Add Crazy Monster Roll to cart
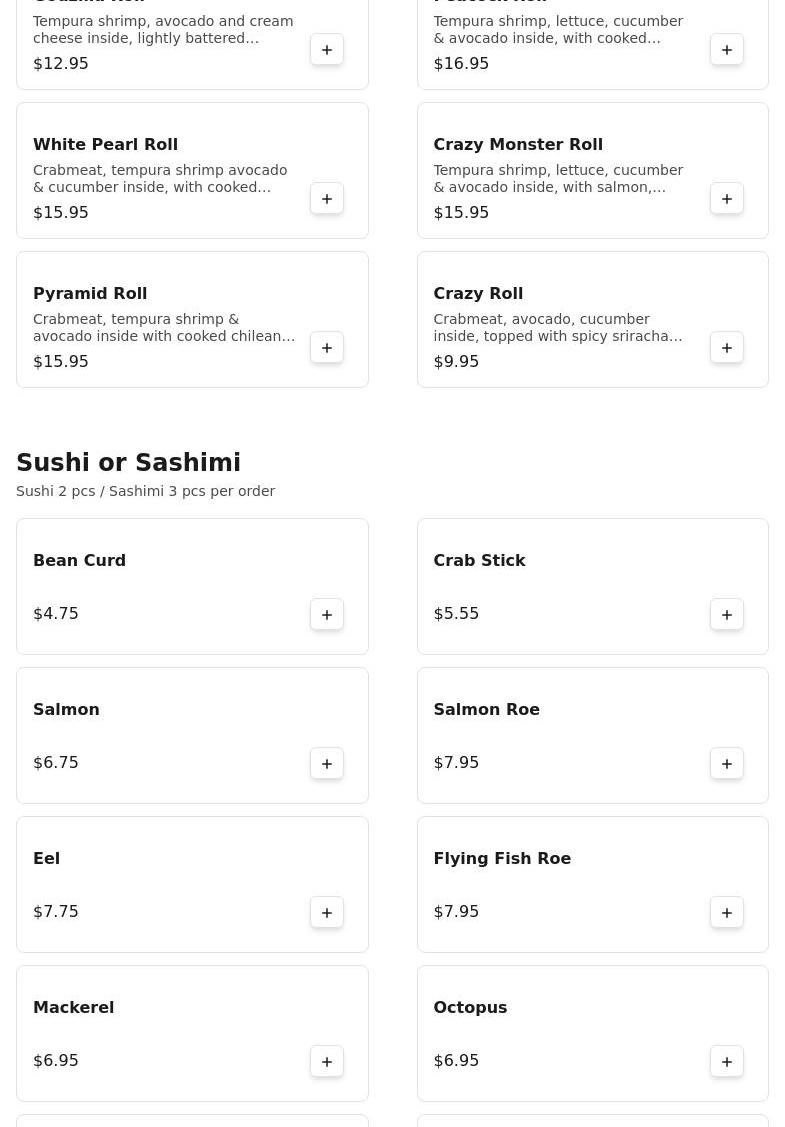 (727, 199)
